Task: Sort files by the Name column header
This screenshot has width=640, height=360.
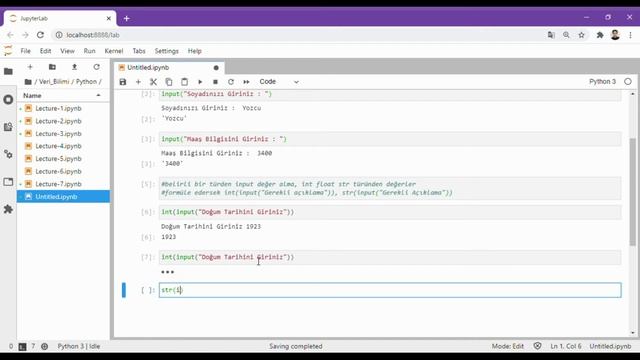Action: coord(63,96)
